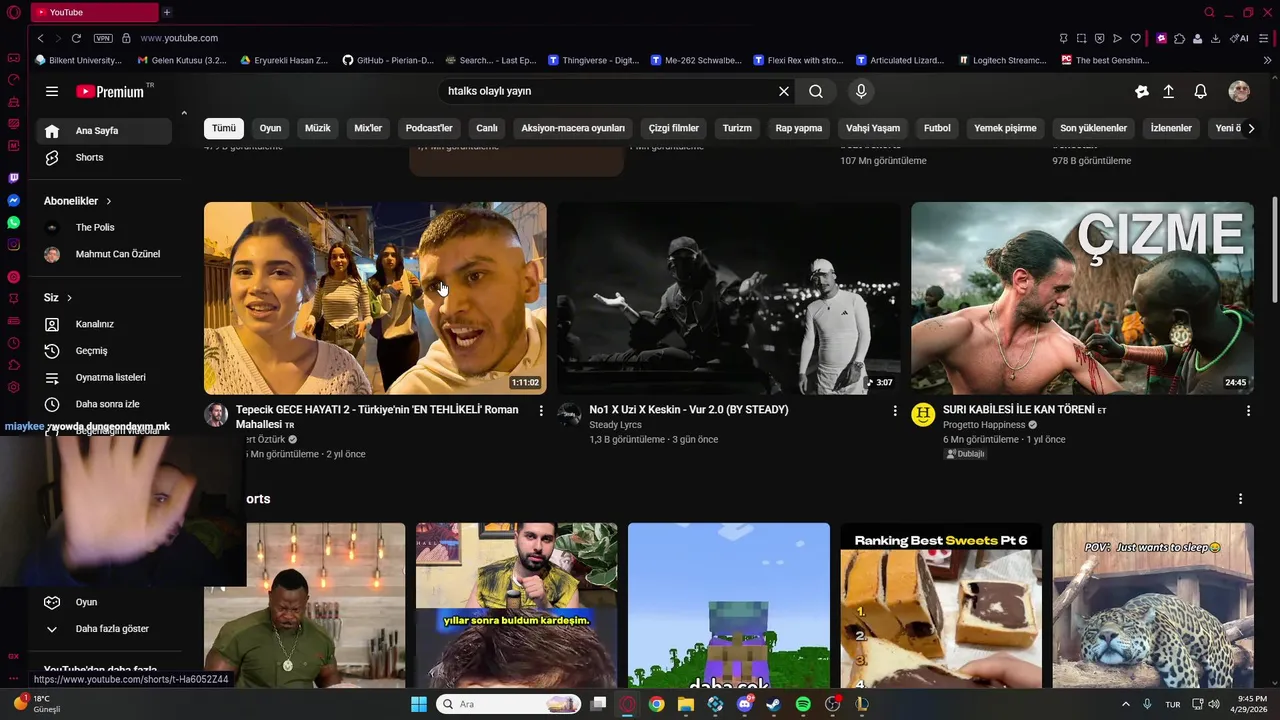Select the Oyun filter chip
This screenshot has height=720, width=1280.
[x=270, y=128]
